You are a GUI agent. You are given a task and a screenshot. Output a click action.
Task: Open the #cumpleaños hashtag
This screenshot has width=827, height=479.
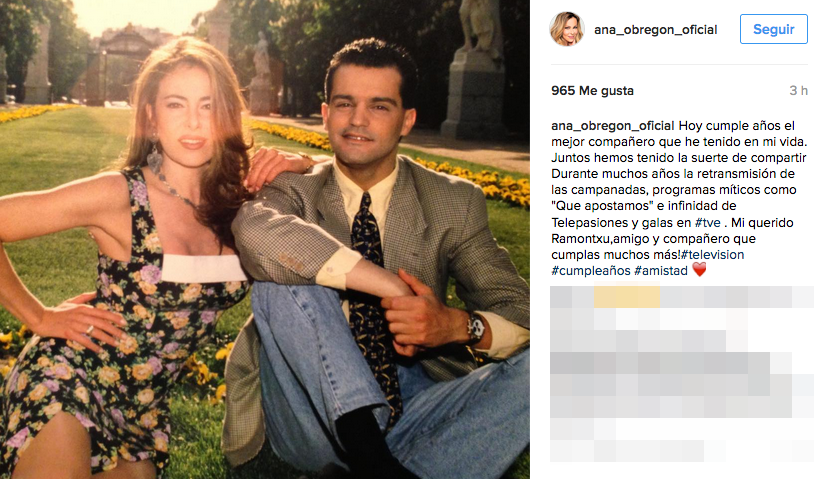591,271
